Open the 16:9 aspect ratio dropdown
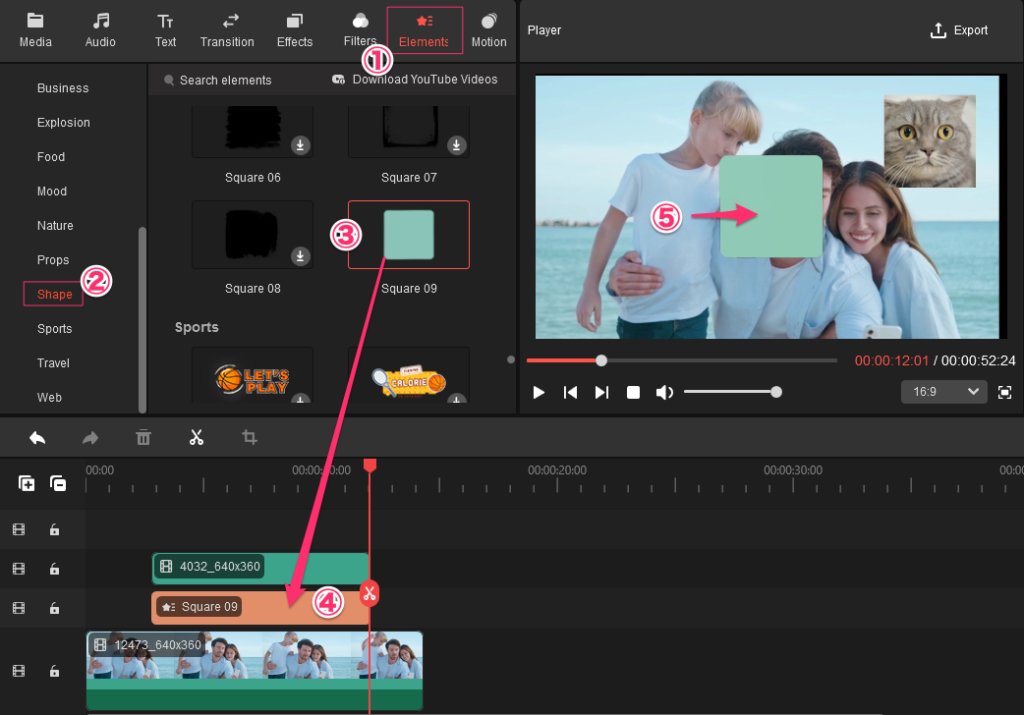The image size is (1024, 715). [943, 392]
